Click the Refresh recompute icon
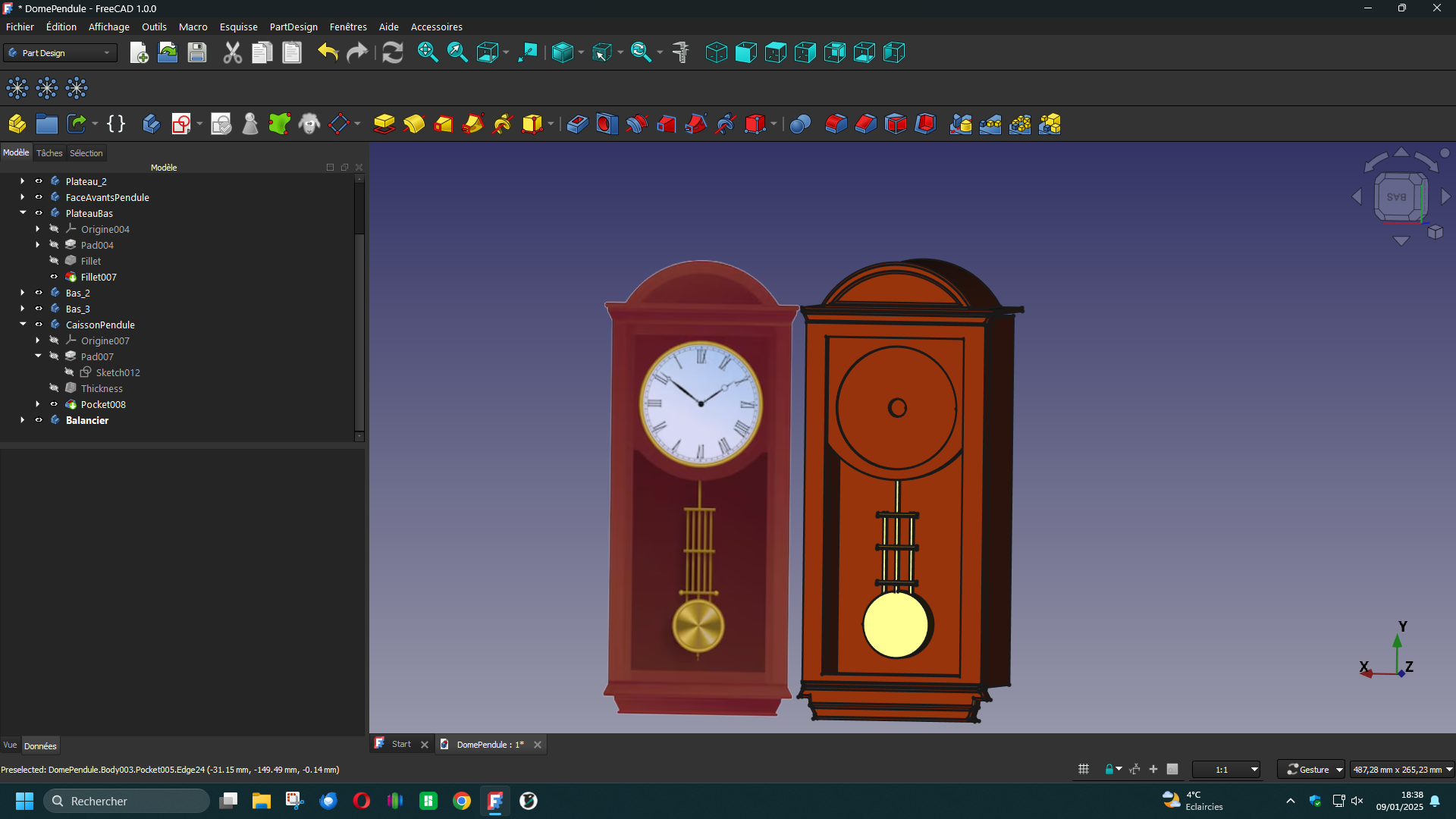The width and height of the screenshot is (1456, 819). (393, 52)
